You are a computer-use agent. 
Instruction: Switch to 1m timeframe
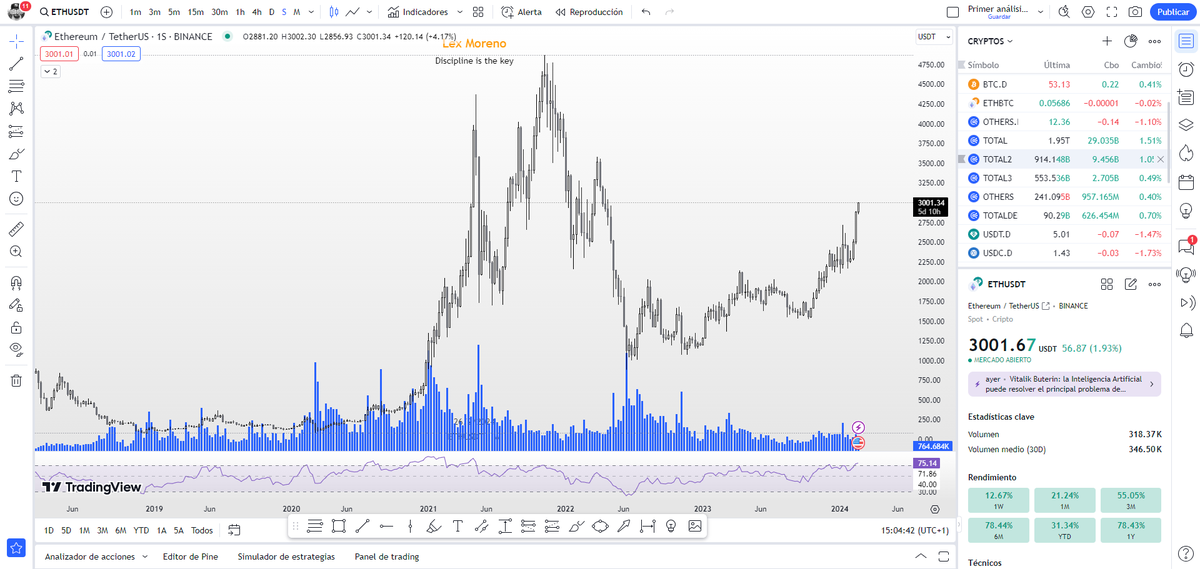[135, 12]
